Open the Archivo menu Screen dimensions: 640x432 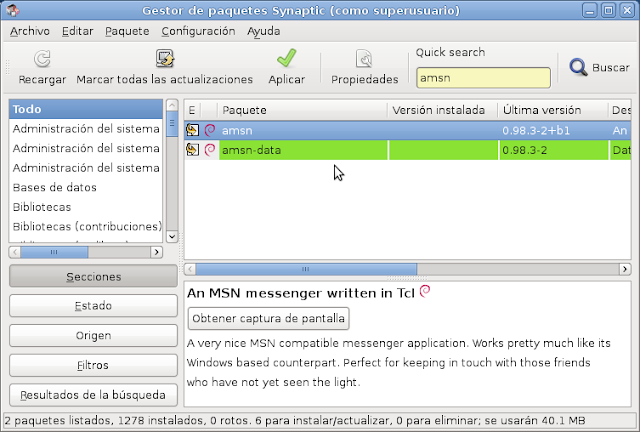[30, 31]
